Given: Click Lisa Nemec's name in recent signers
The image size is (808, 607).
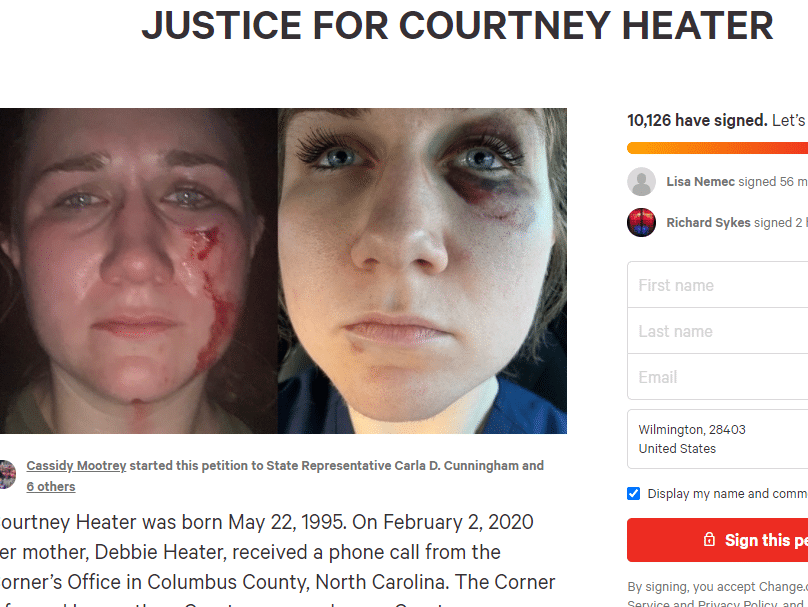Looking at the screenshot, I should click(700, 181).
